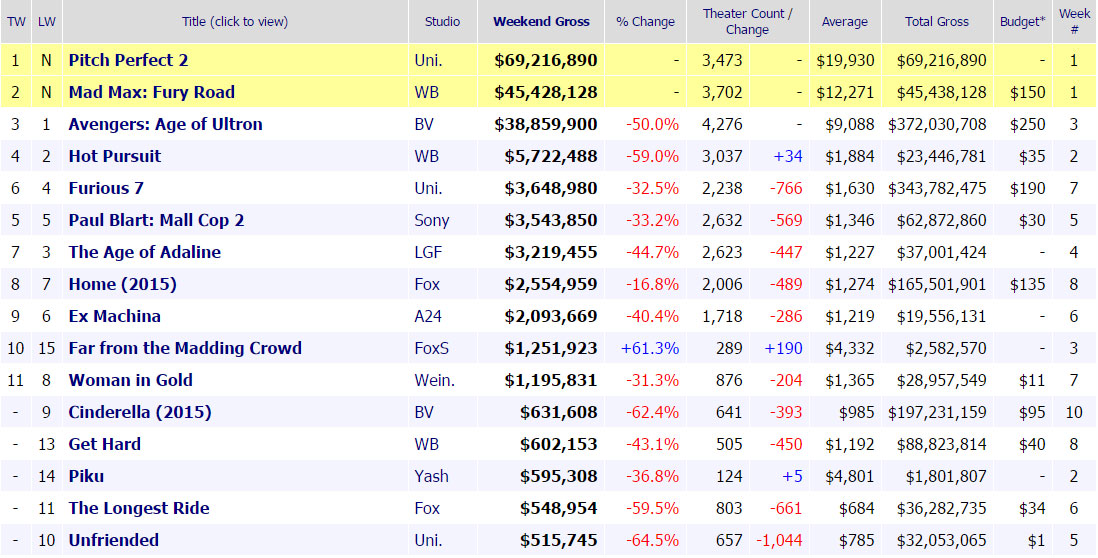Image resolution: width=1098 pixels, height=558 pixels.
Task: Open the Furious 7 title link
Action: [x=106, y=188]
